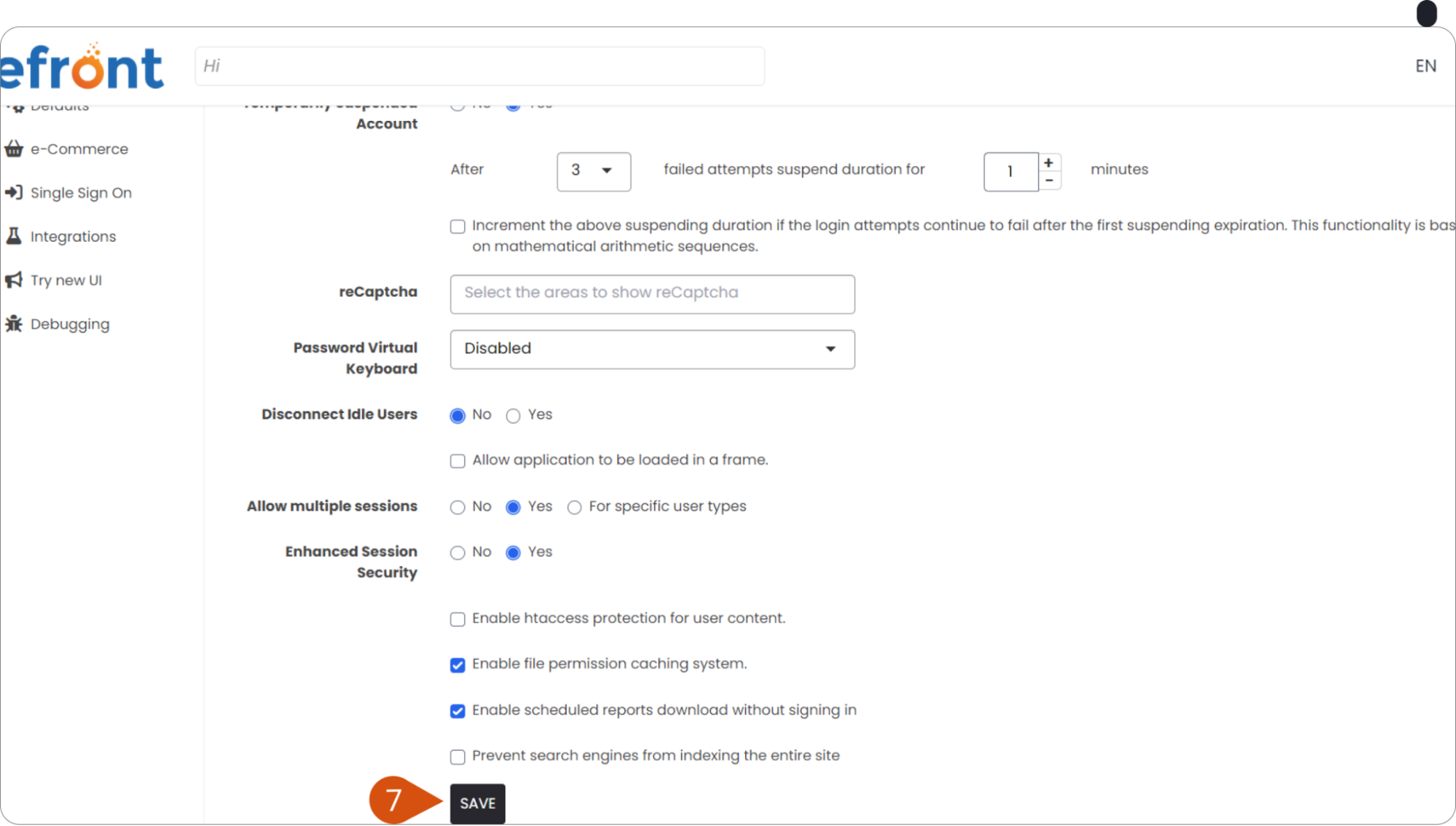1456x826 pixels.
Task: Open the failed attempts count dropdown
Action: point(594,172)
